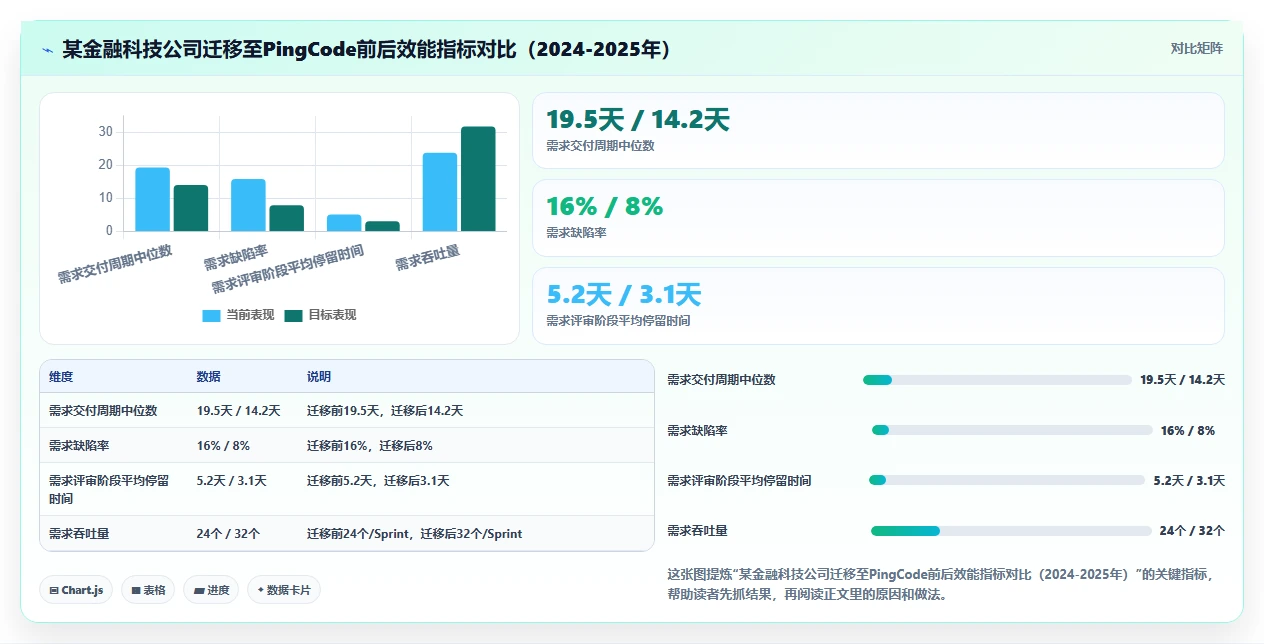Click the 5.2天 / 3.1天 table cell
Viewport: 1264px width, 644px height.
coord(232,481)
